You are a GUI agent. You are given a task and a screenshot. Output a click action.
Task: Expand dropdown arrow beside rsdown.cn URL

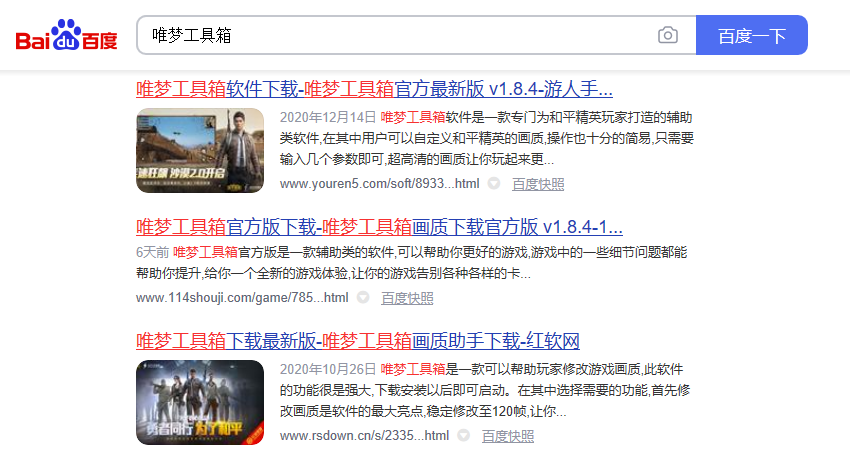coord(463,436)
